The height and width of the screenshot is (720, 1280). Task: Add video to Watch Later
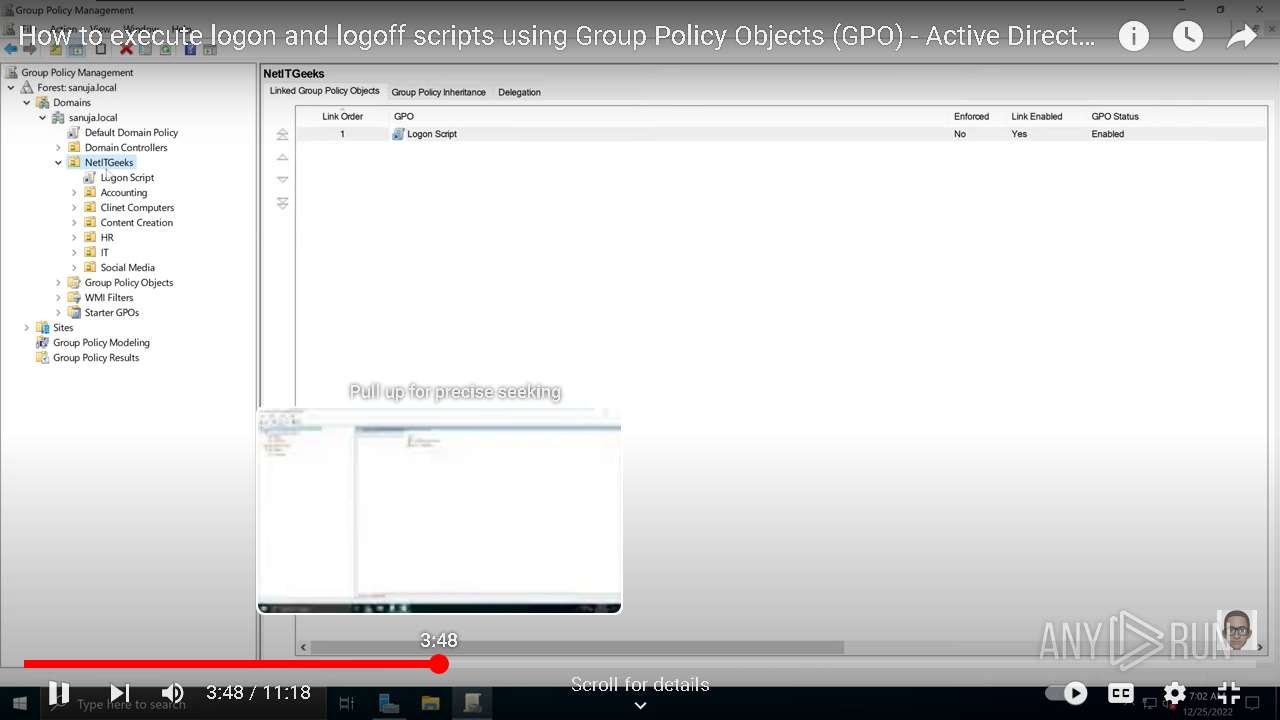1187,37
